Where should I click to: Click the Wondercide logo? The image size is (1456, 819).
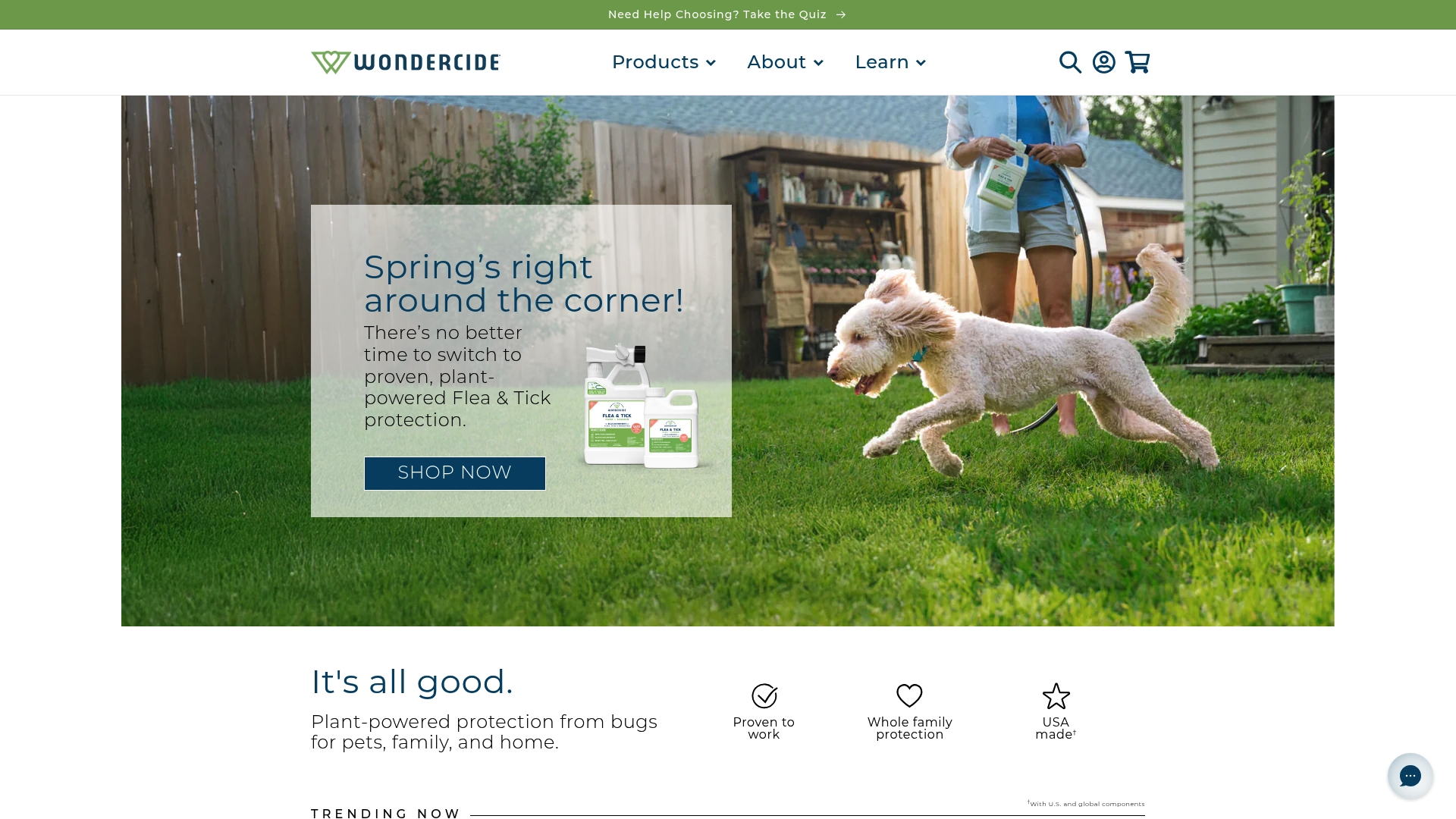pyautogui.click(x=406, y=62)
